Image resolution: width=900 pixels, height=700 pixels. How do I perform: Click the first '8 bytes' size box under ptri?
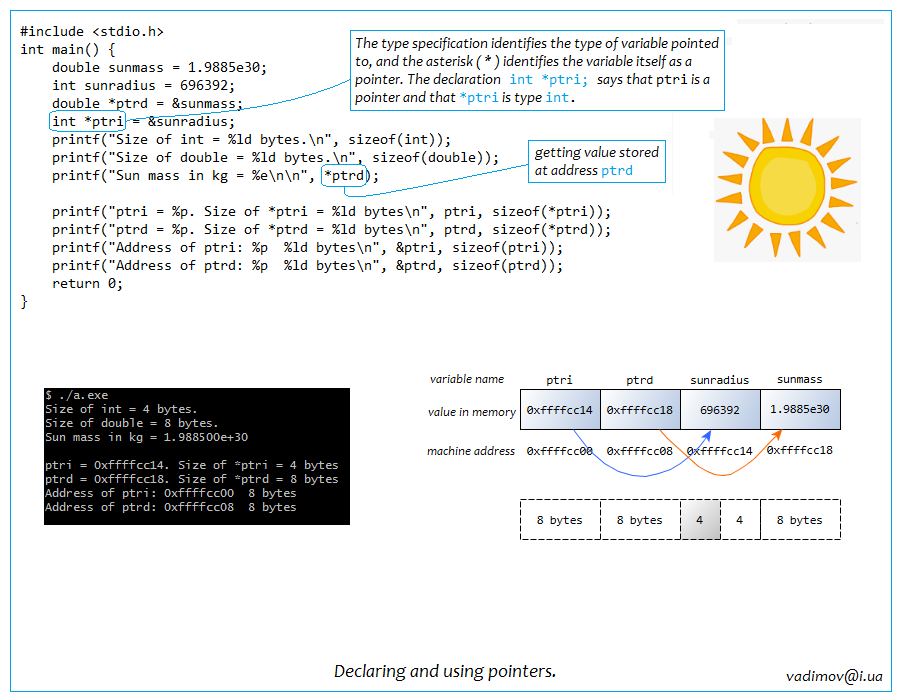point(560,520)
